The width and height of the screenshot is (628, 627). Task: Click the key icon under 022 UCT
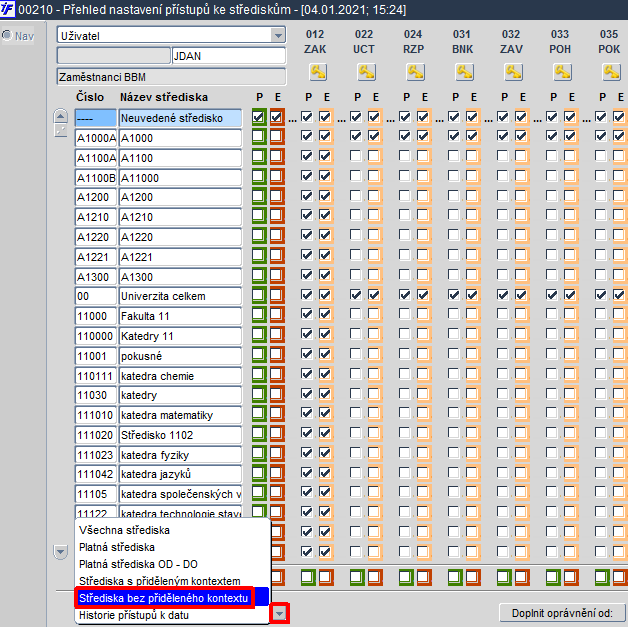366,72
